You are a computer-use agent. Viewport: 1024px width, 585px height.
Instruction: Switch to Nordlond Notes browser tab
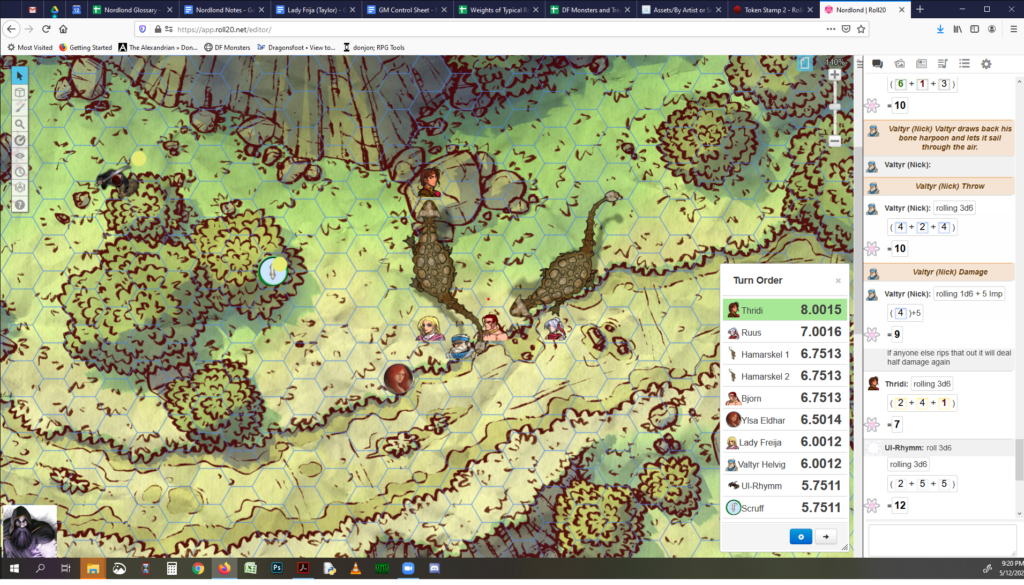click(x=224, y=10)
